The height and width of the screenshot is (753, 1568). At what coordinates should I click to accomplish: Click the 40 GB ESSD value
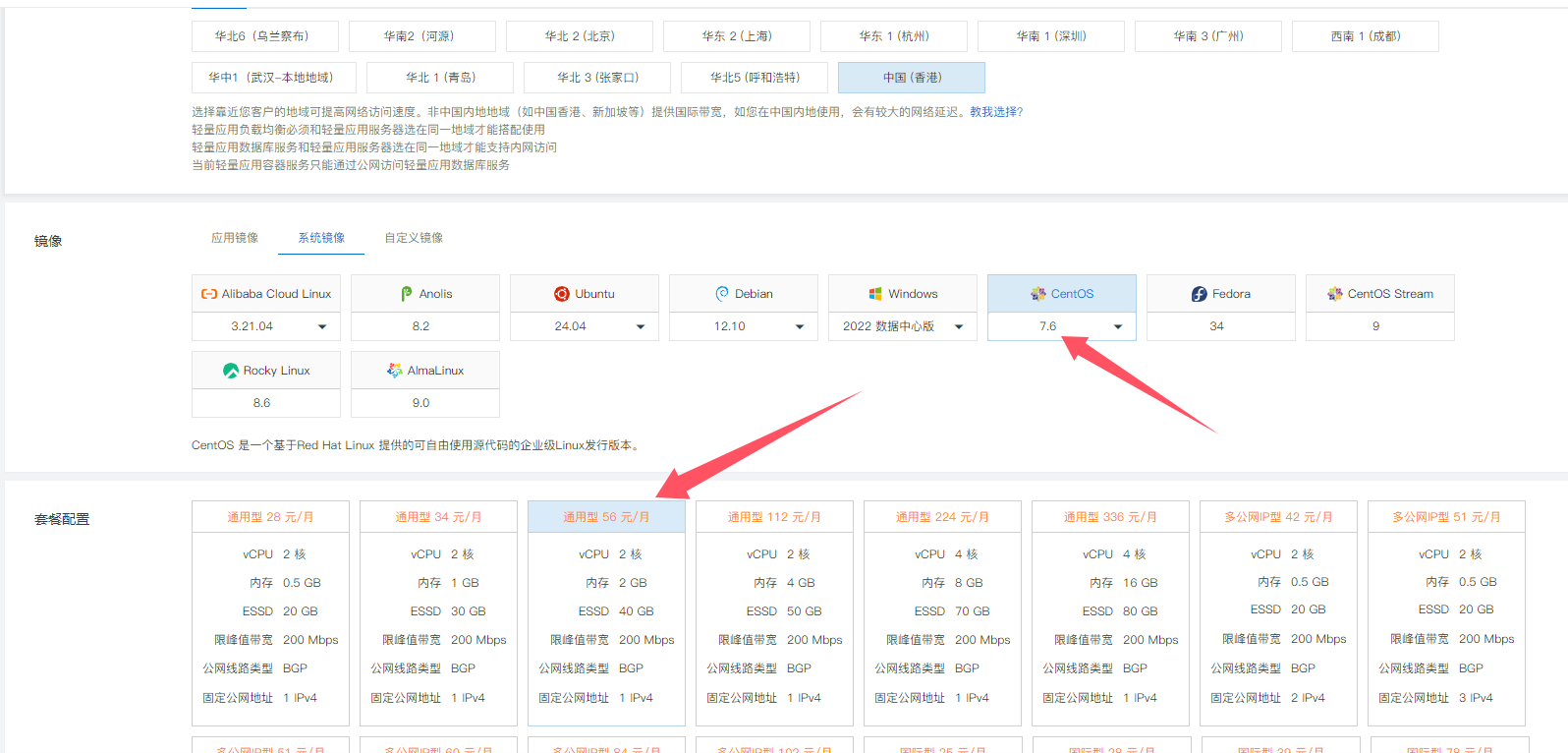637,611
